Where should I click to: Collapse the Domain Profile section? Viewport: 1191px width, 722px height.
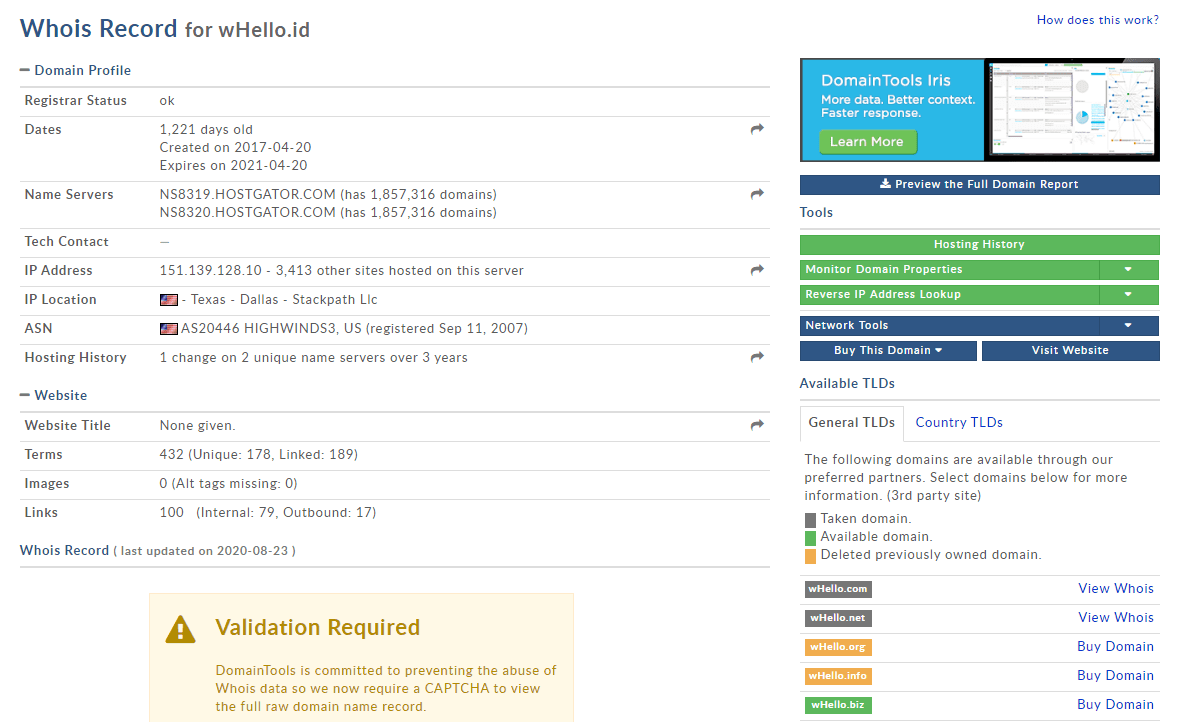point(25,71)
